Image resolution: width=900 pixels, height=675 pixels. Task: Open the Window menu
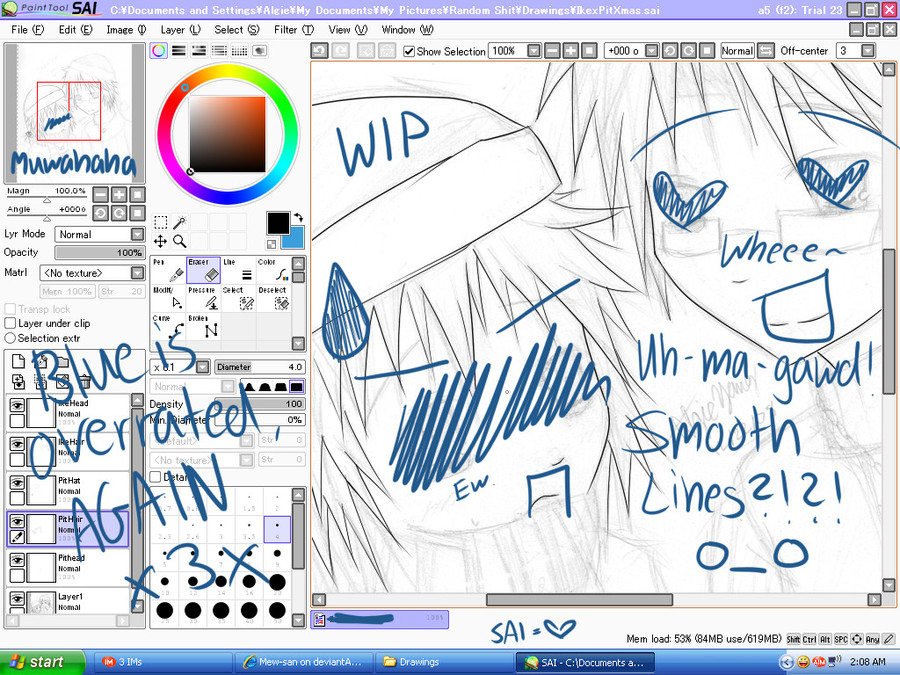[408, 30]
